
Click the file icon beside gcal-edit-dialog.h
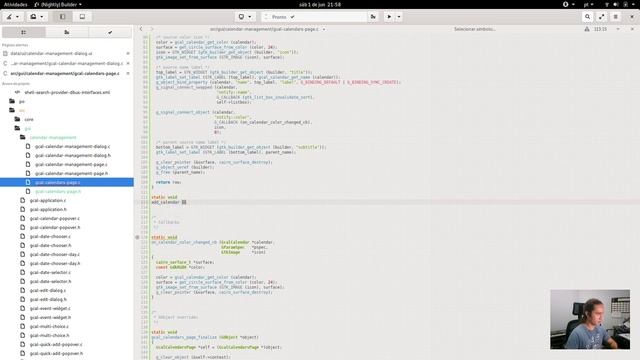[x=22, y=299]
